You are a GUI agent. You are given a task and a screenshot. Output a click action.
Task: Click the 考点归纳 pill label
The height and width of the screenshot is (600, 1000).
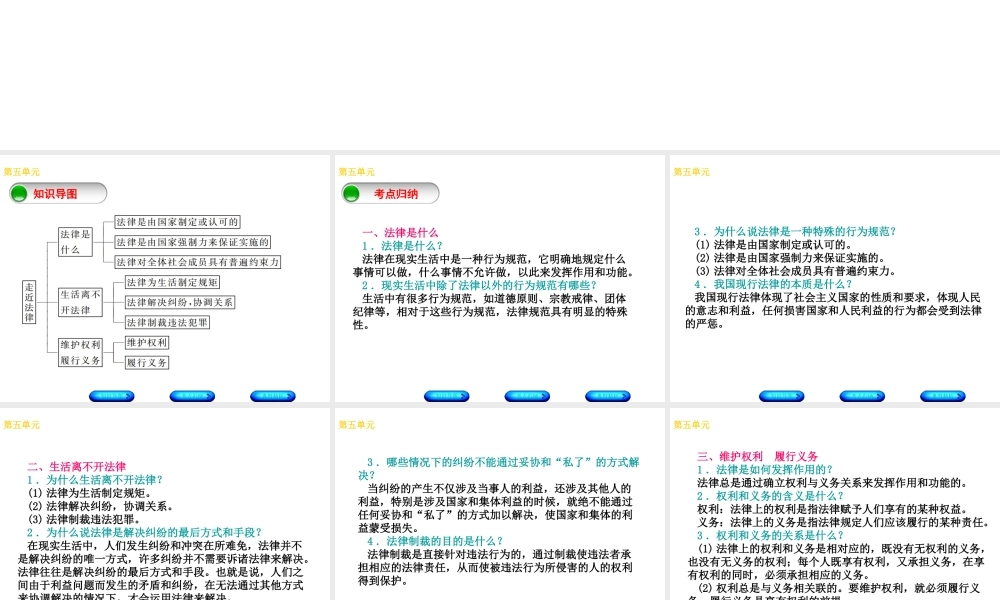point(390,193)
